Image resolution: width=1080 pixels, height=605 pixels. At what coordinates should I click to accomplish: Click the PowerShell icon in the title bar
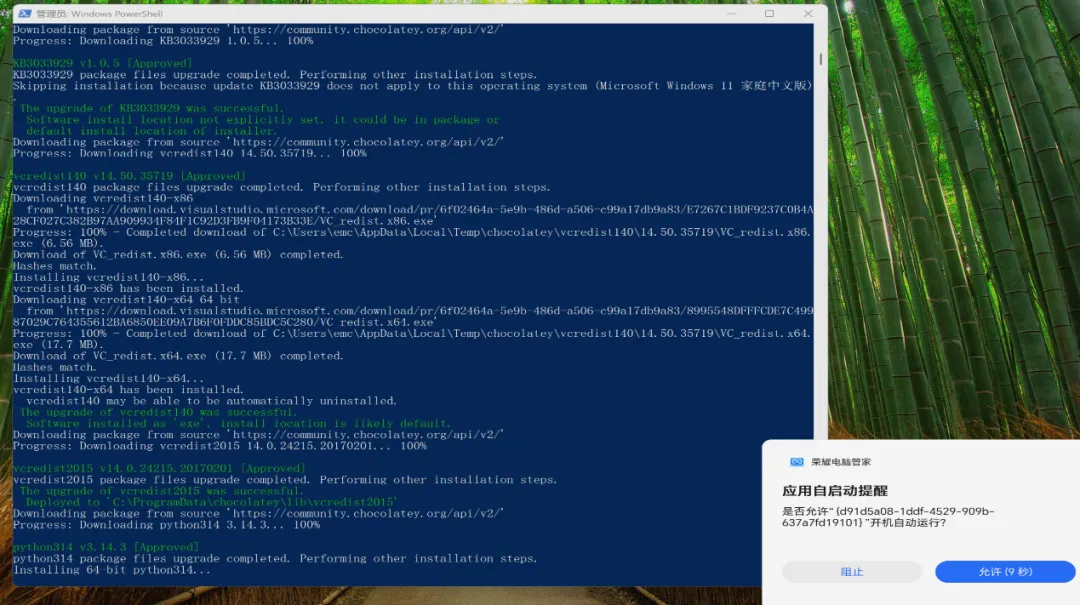pyautogui.click(x=25, y=13)
